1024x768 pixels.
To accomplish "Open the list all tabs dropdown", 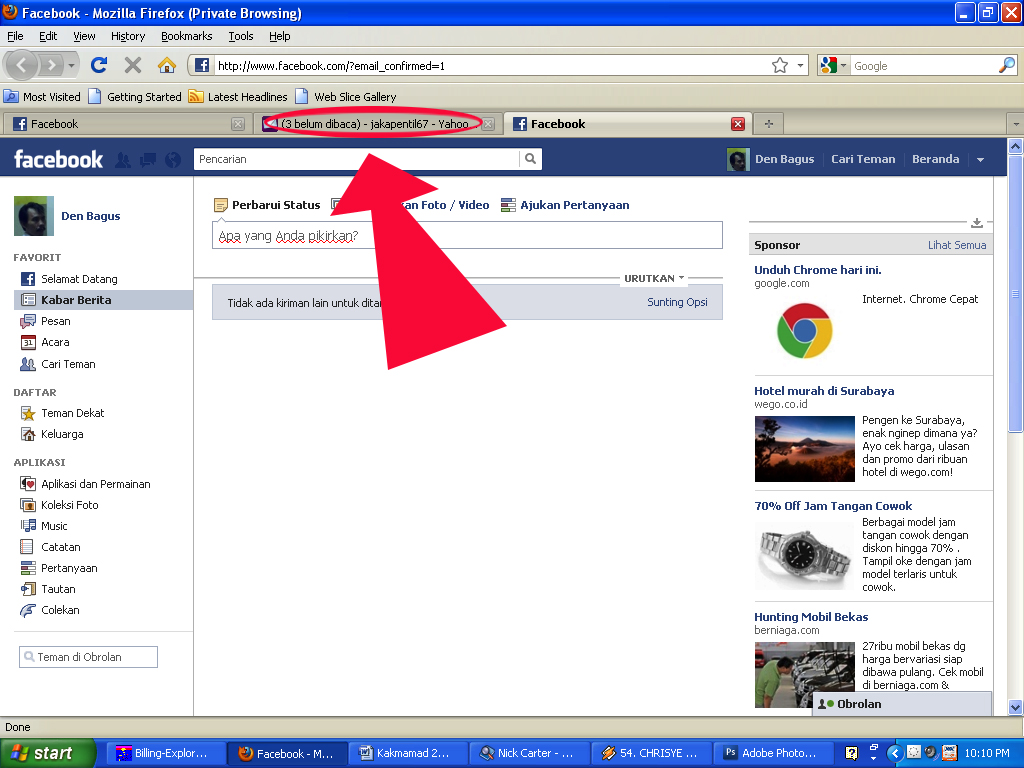I will pos(1016,123).
